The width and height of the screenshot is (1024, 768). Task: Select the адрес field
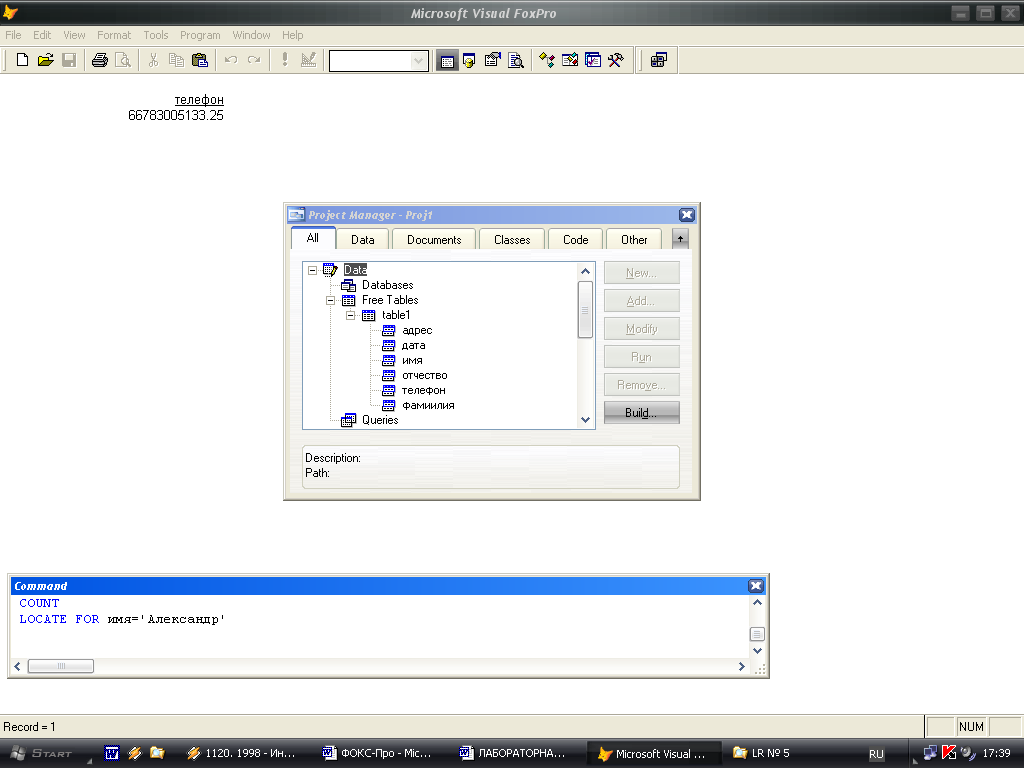[417, 330]
